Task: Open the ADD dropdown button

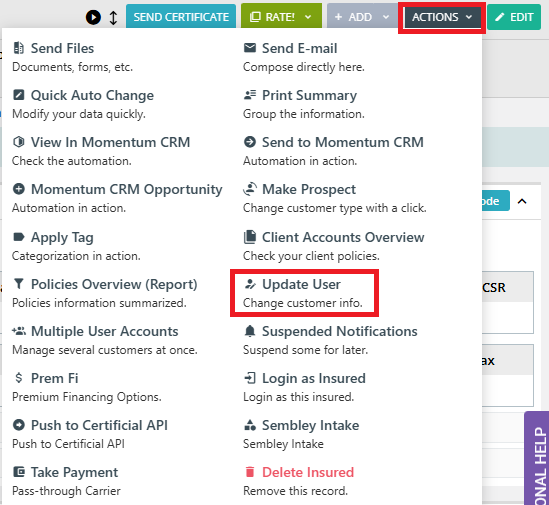Action: pyautogui.click(x=362, y=17)
